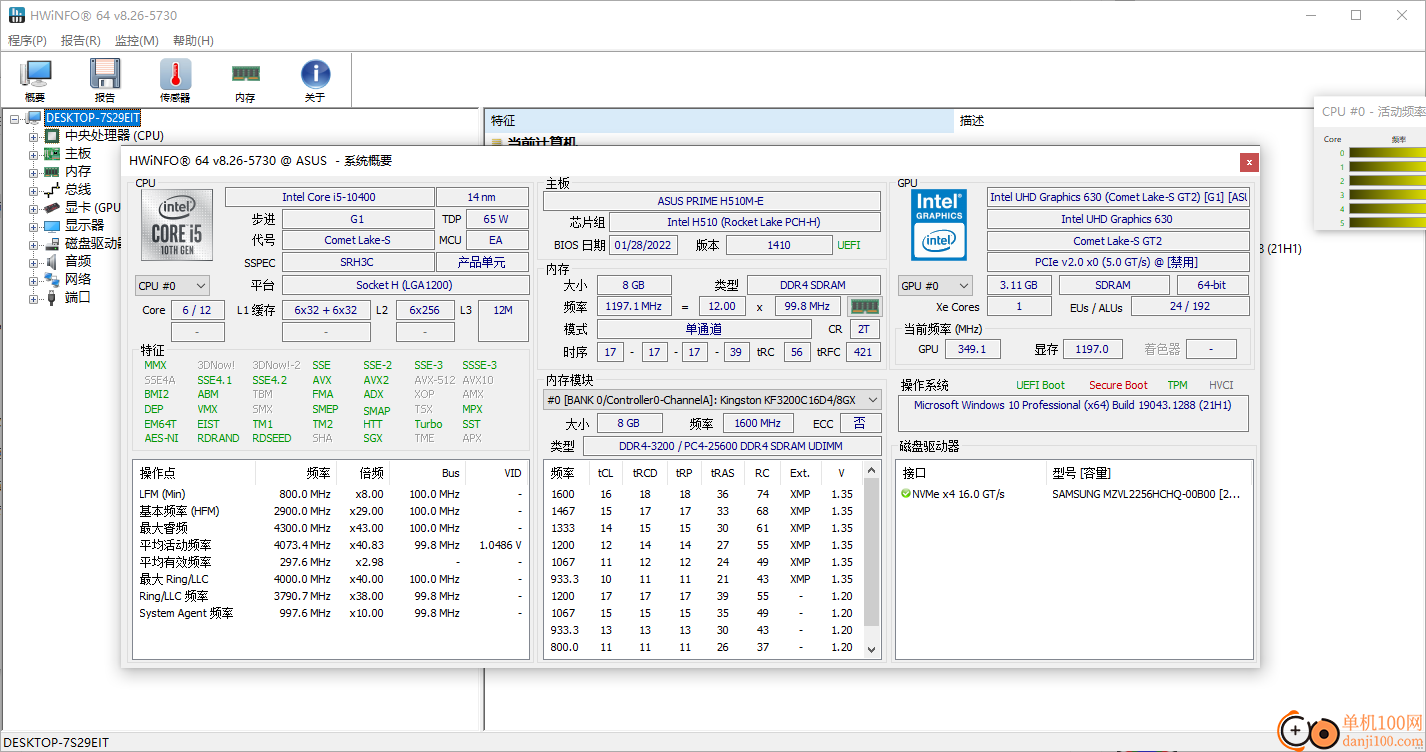Screen dimensions: 1426x752
Task: Click the 显卡 graphics card tree icon
Action: tap(53, 208)
